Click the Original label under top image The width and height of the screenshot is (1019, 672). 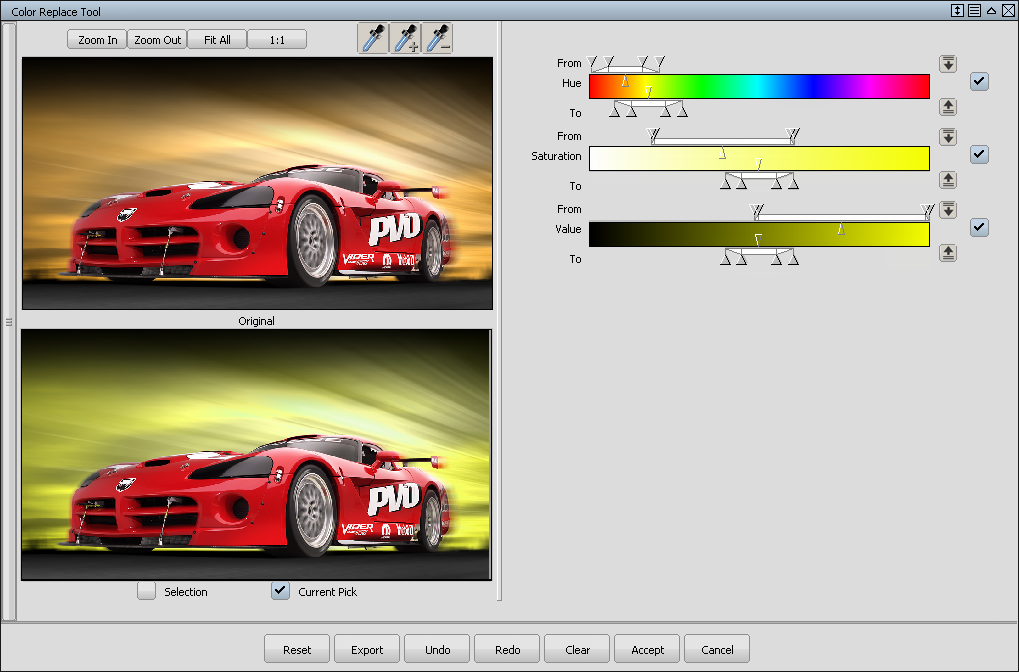[x=256, y=321]
